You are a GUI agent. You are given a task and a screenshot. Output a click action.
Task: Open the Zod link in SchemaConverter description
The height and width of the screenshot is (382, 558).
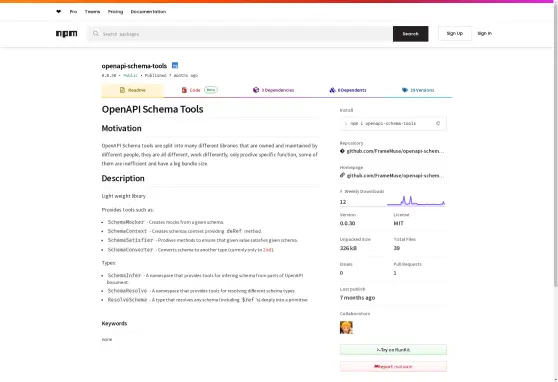pos(267,250)
